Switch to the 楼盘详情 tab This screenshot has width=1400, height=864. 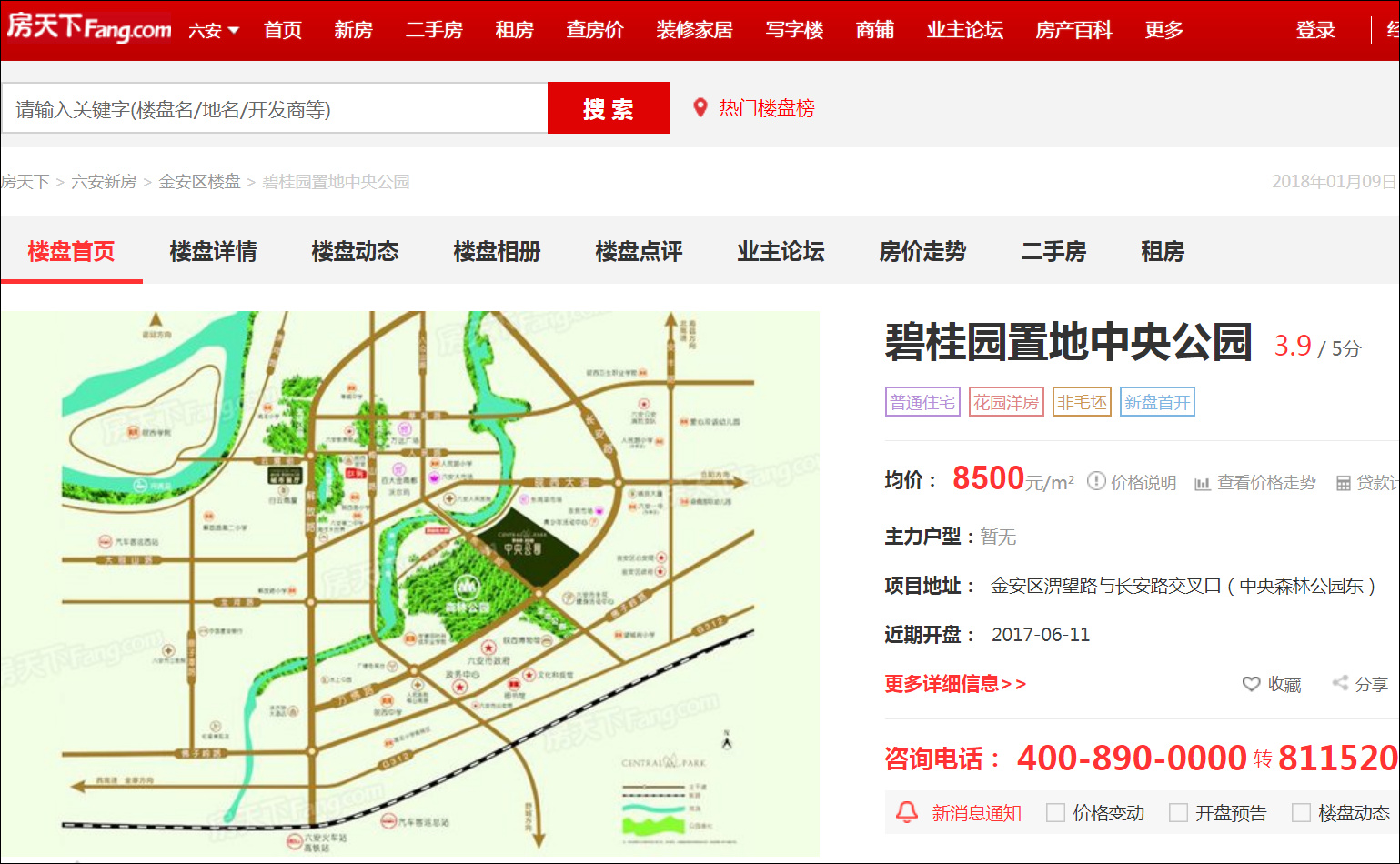[213, 252]
